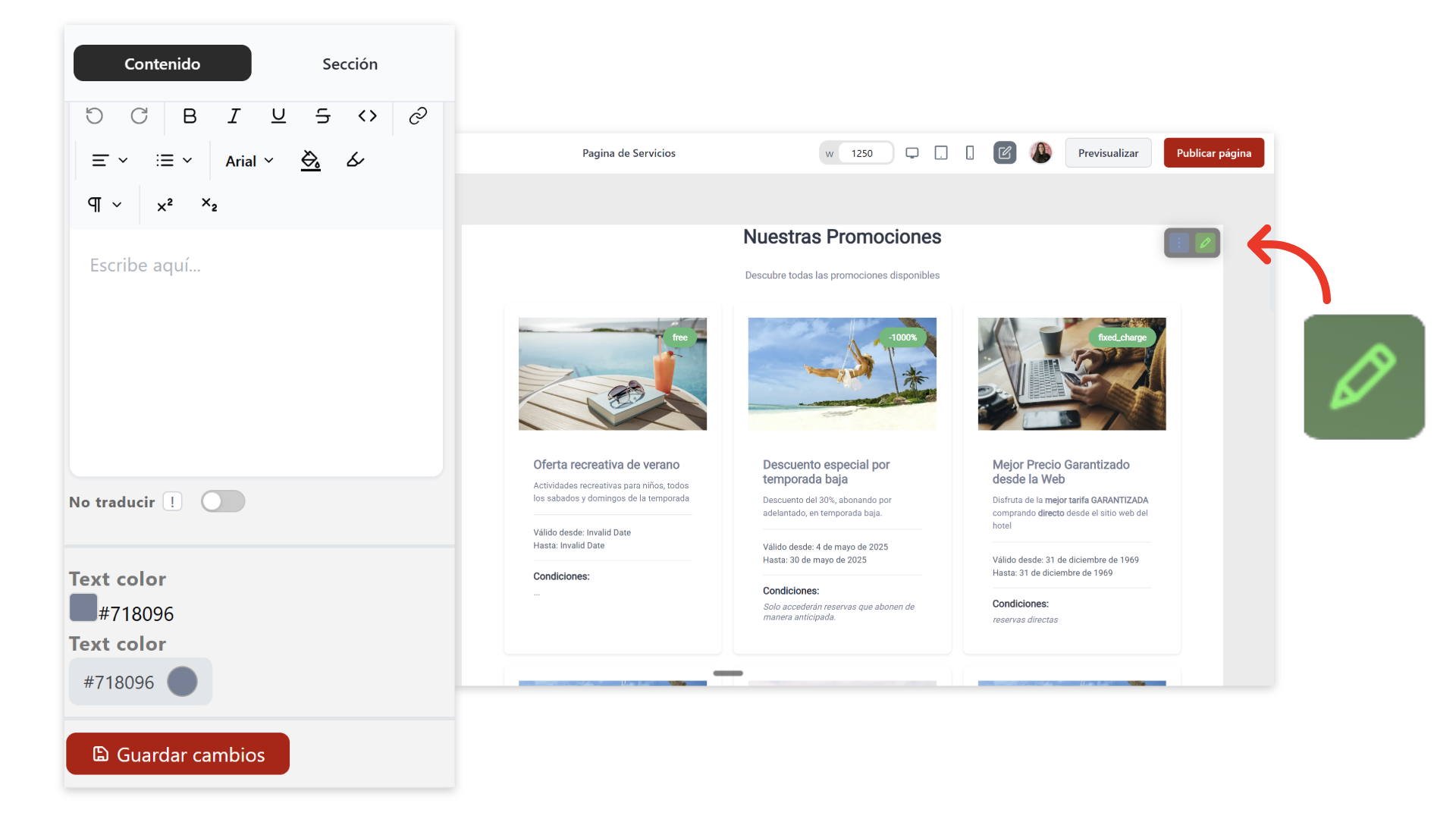This screenshot has width=1456, height=819.
Task: Click the green pencil edit icon on section
Action: pyautogui.click(x=1205, y=243)
